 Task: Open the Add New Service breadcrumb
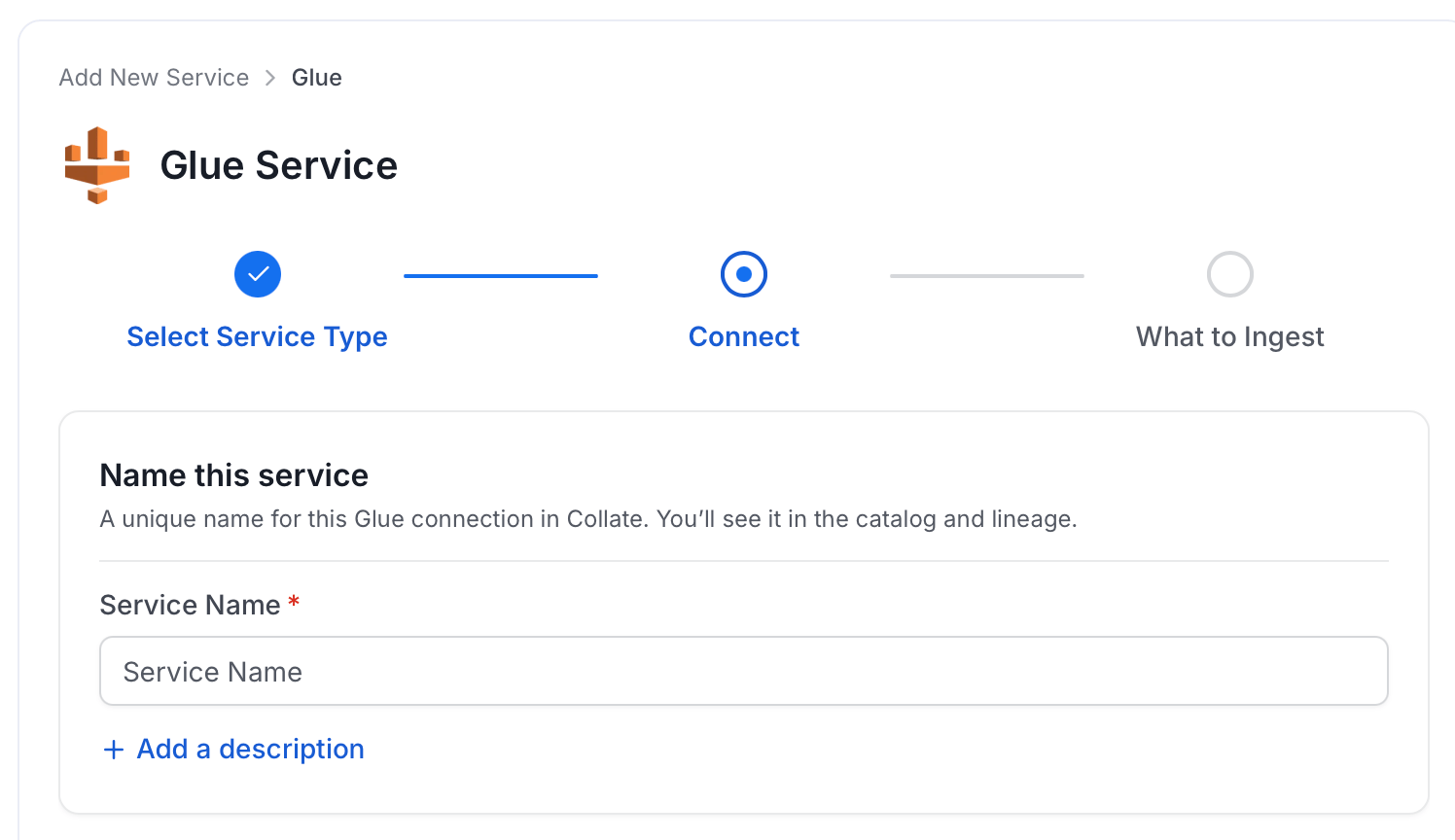154,78
